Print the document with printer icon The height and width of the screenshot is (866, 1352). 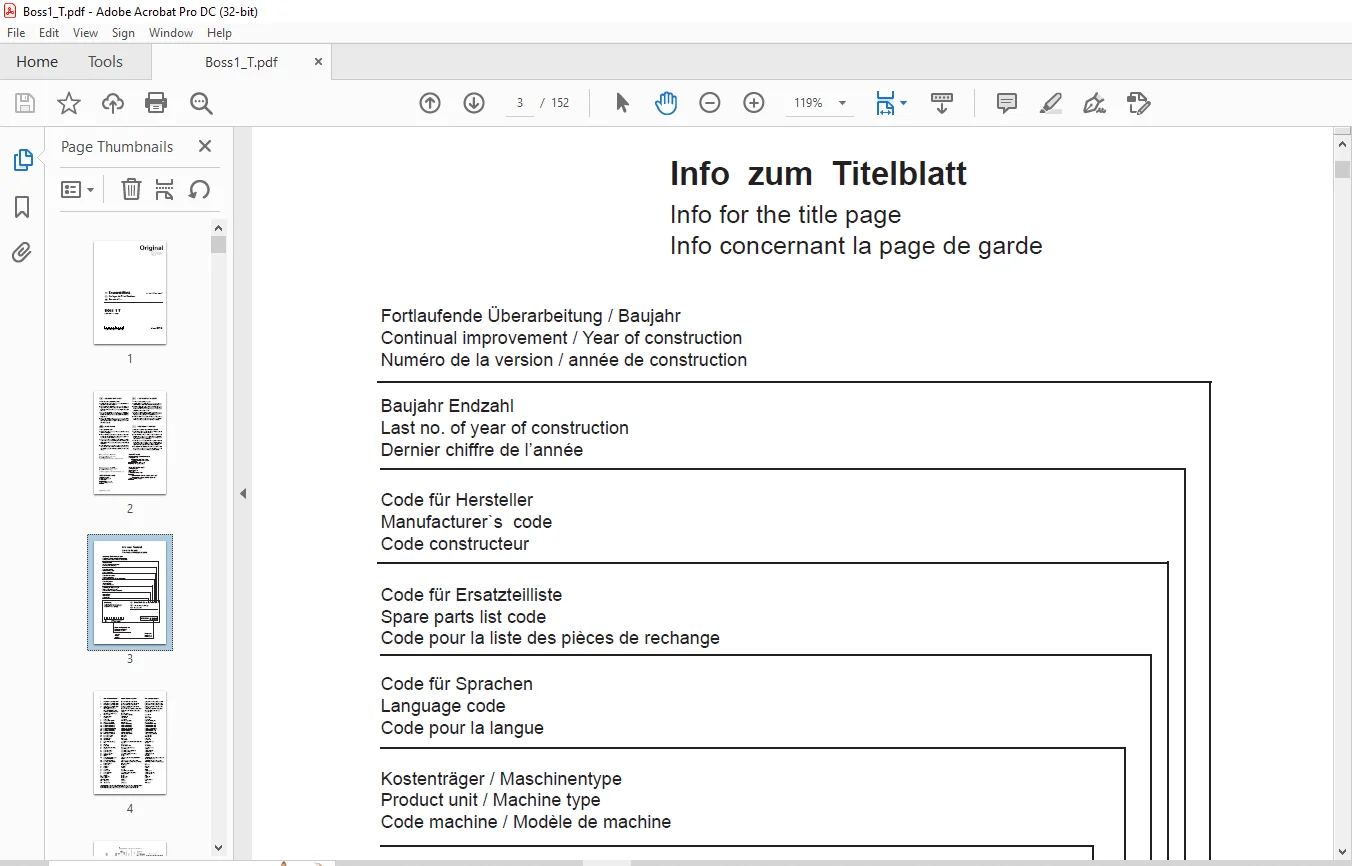point(156,103)
